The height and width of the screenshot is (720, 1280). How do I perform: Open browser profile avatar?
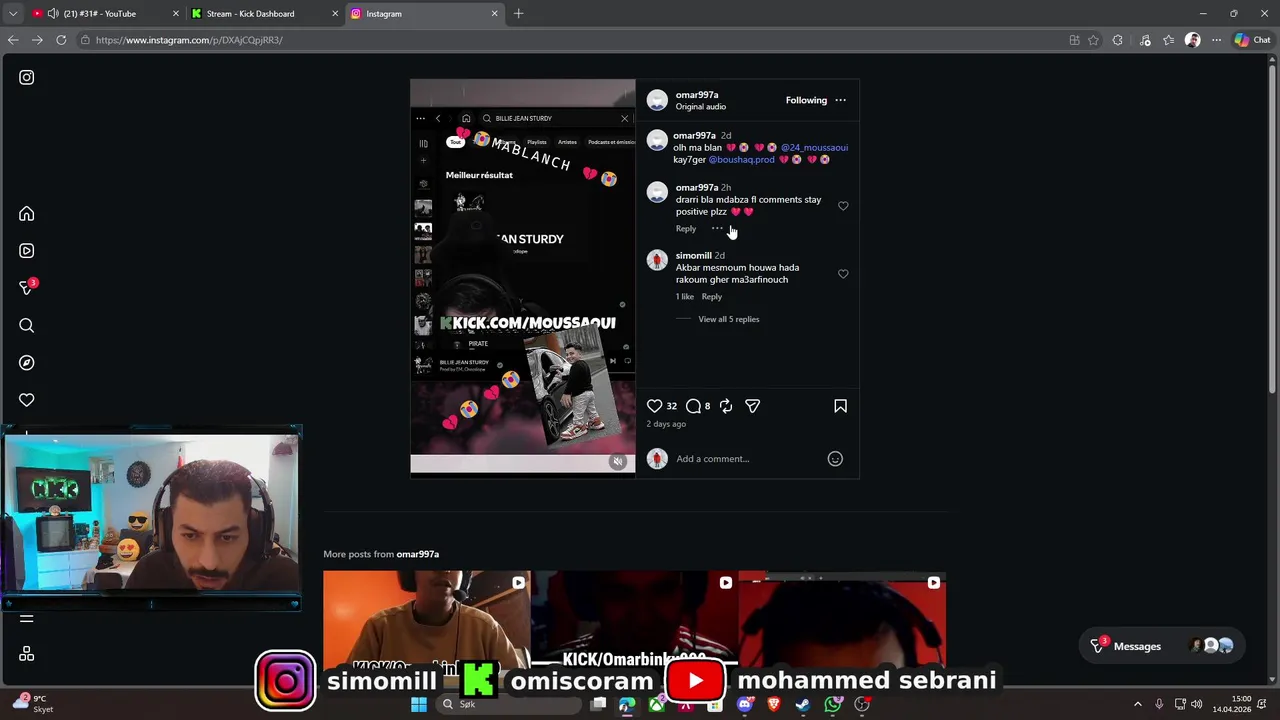(x=1192, y=40)
